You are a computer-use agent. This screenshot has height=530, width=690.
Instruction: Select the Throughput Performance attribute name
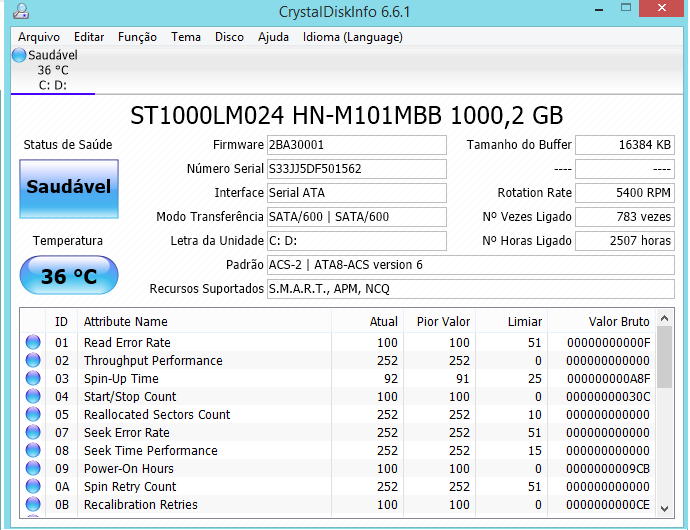tap(153, 361)
